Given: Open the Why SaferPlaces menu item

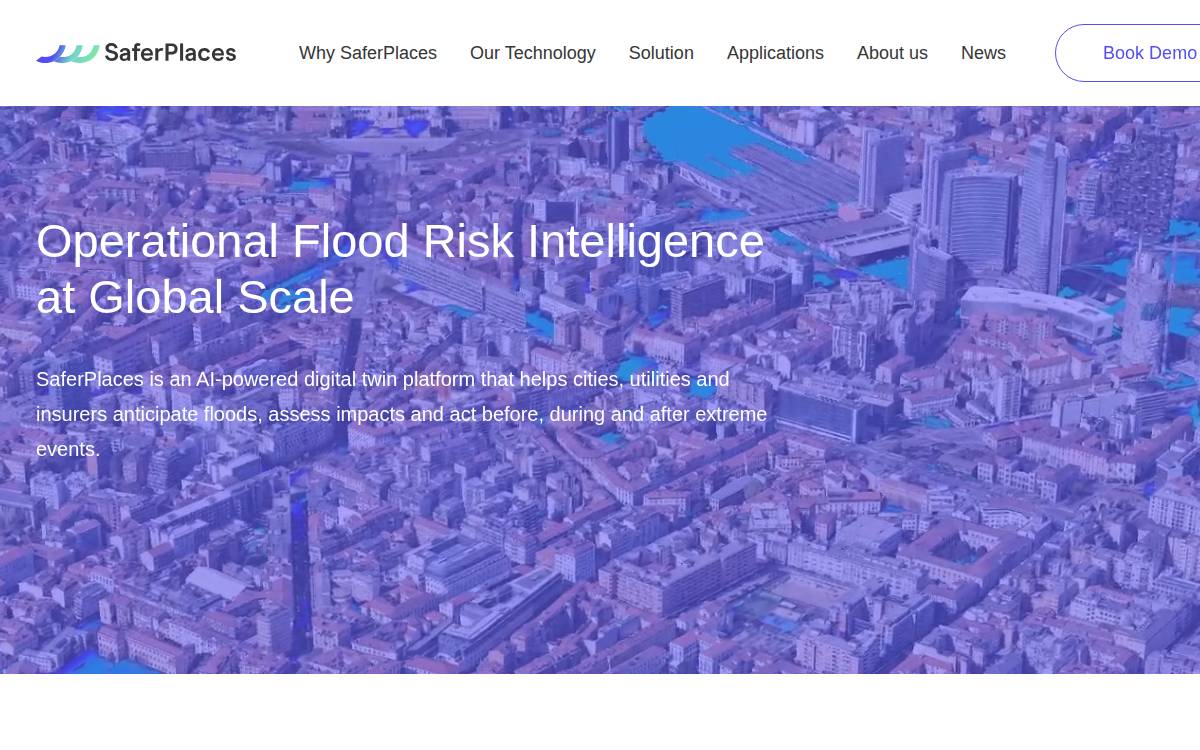Looking at the screenshot, I should point(368,53).
